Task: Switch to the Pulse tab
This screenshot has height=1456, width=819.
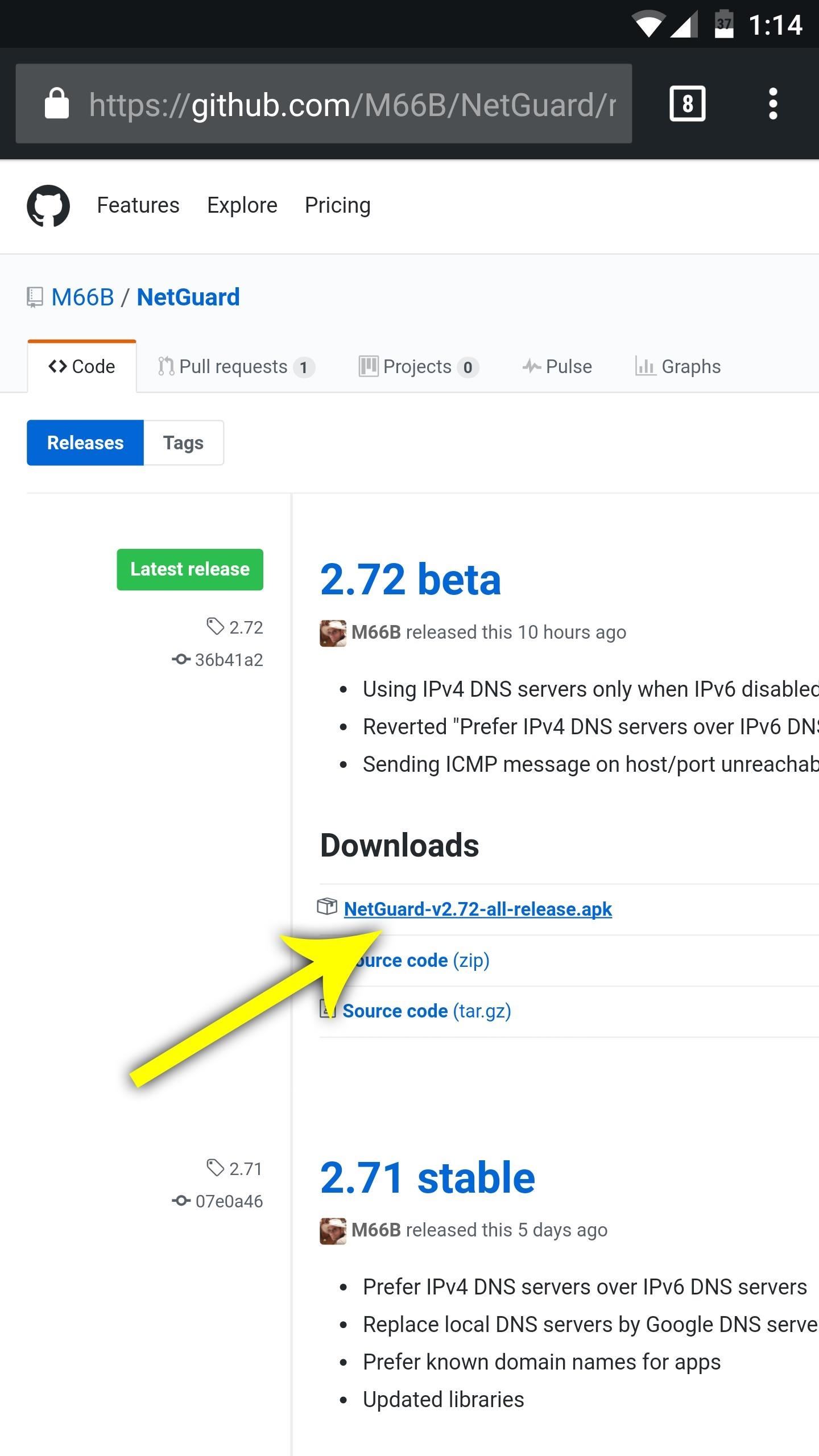Action: 557,367
